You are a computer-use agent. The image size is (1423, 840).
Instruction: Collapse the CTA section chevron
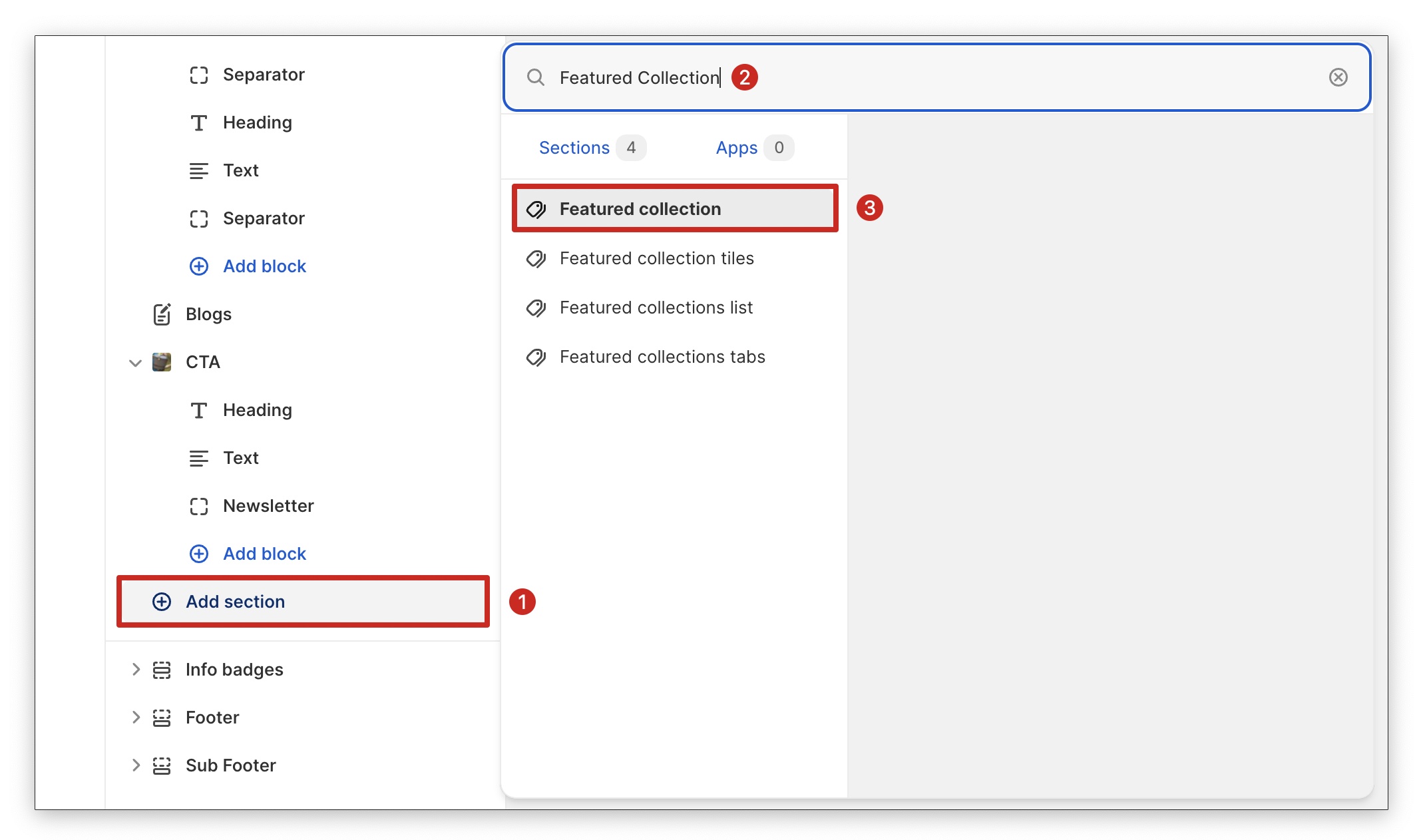pyautogui.click(x=135, y=363)
